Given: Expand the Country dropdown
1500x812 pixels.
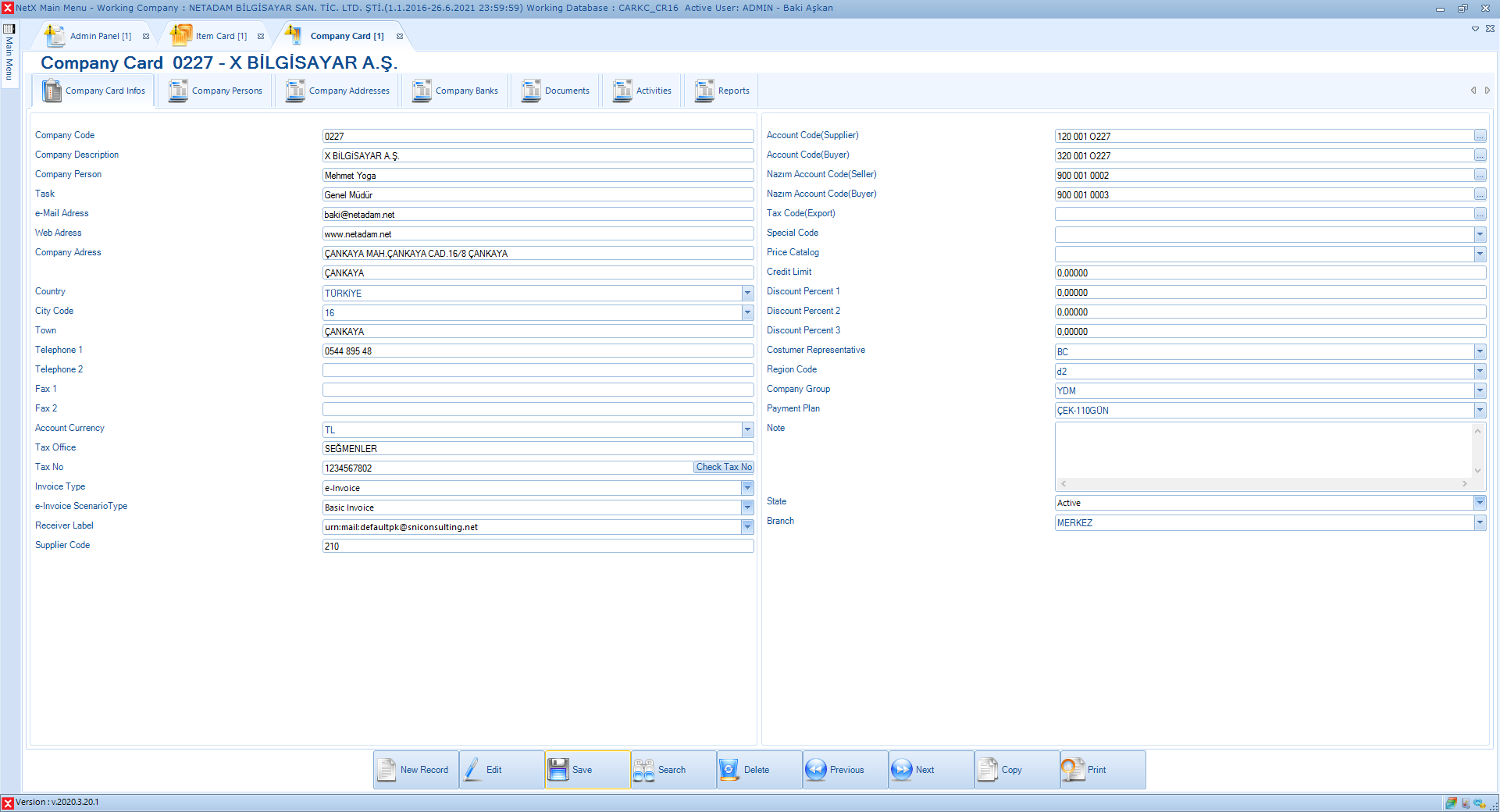Looking at the screenshot, I should coord(747,293).
